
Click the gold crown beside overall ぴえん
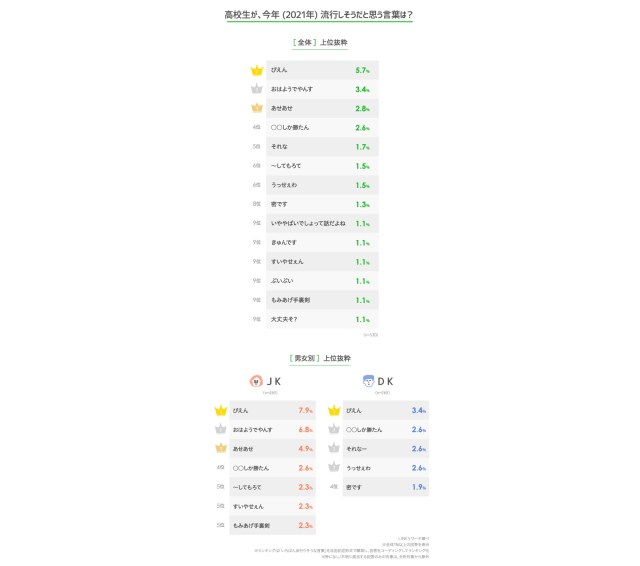256,71
